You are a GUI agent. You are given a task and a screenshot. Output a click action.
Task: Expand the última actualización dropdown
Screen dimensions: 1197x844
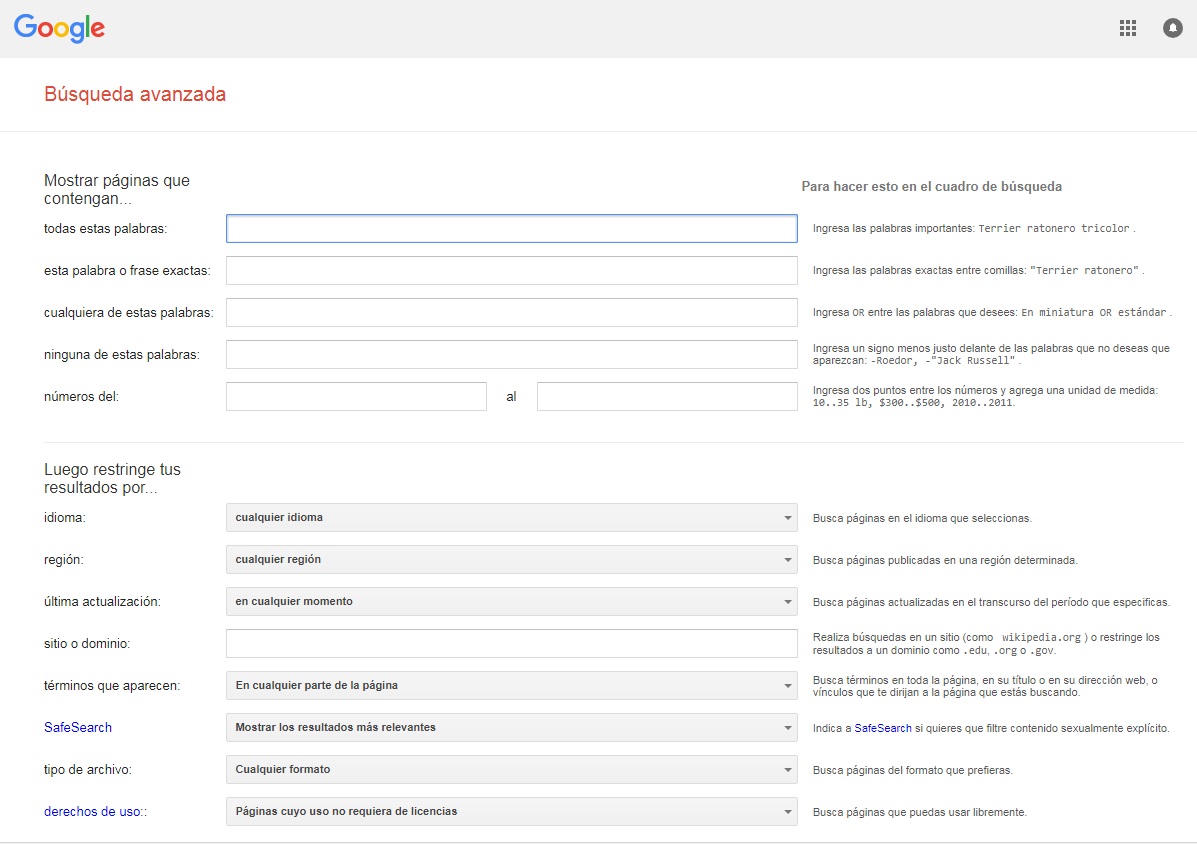tap(511, 602)
